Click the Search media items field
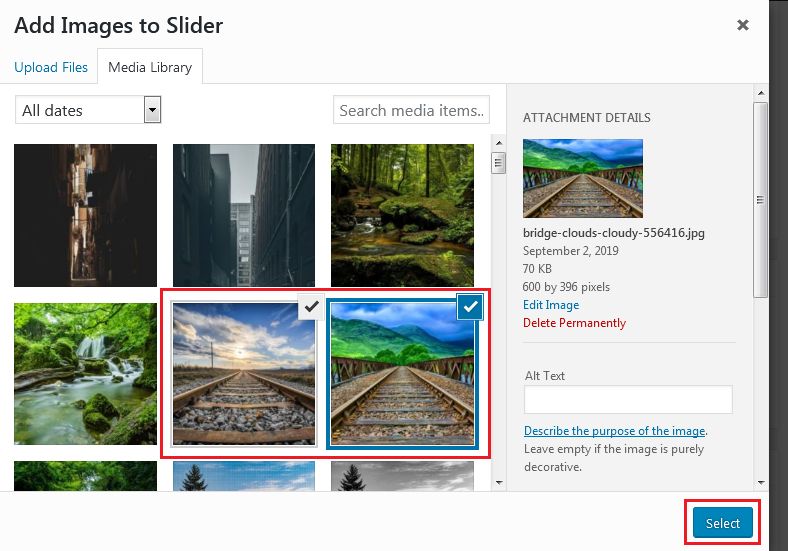Image resolution: width=788 pixels, height=551 pixels. click(411, 110)
